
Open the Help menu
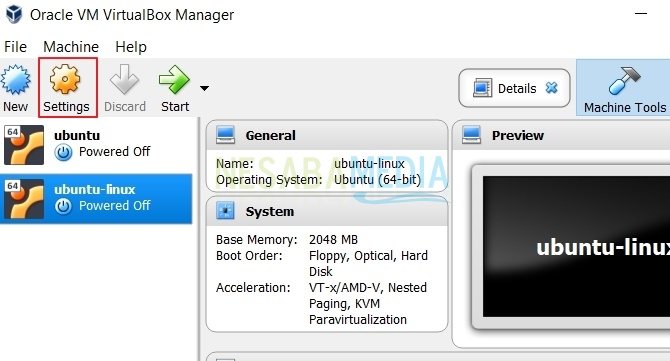click(131, 47)
